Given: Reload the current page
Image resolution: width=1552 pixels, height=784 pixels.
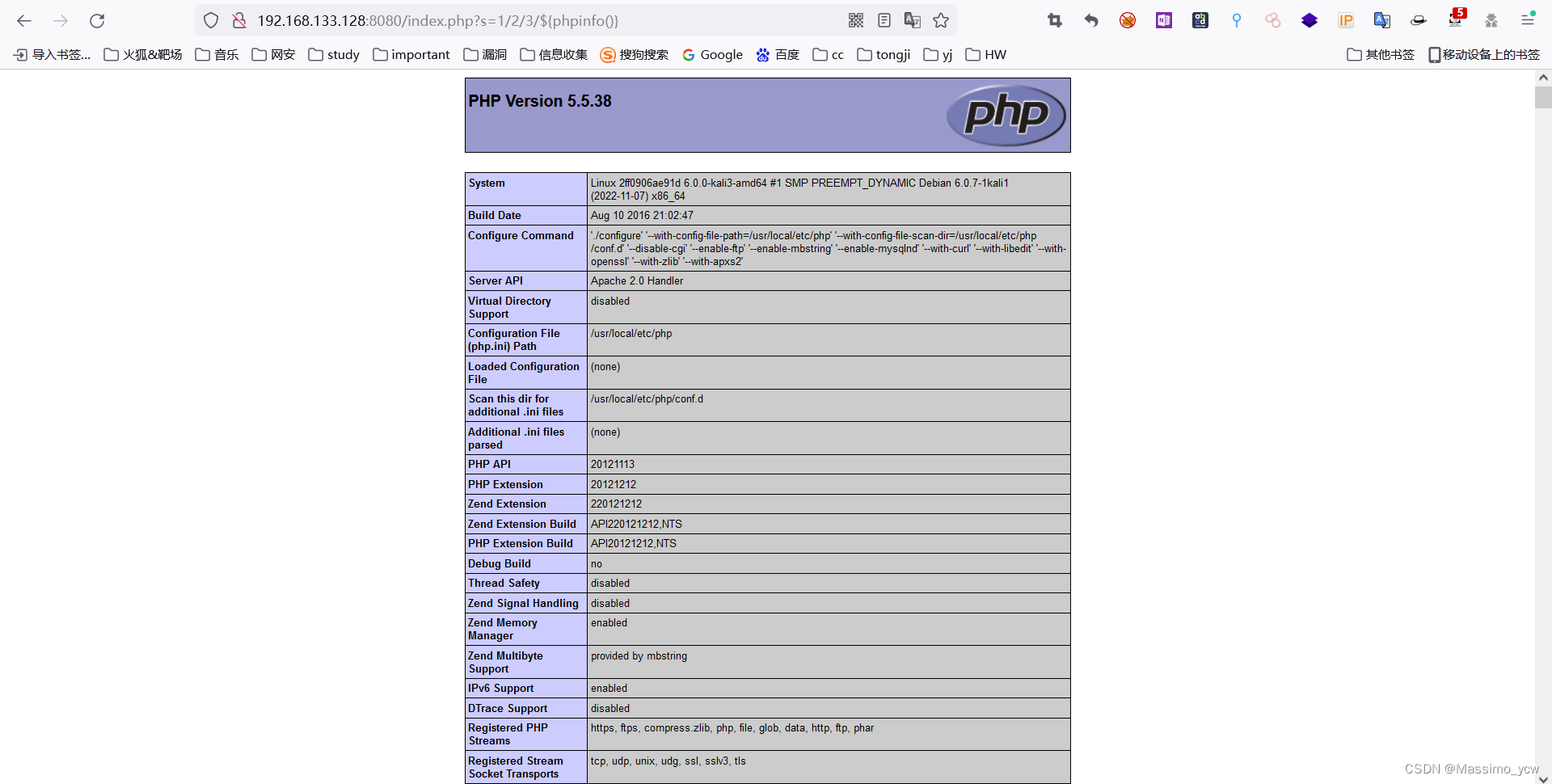Looking at the screenshot, I should pyautogui.click(x=97, y=21).
